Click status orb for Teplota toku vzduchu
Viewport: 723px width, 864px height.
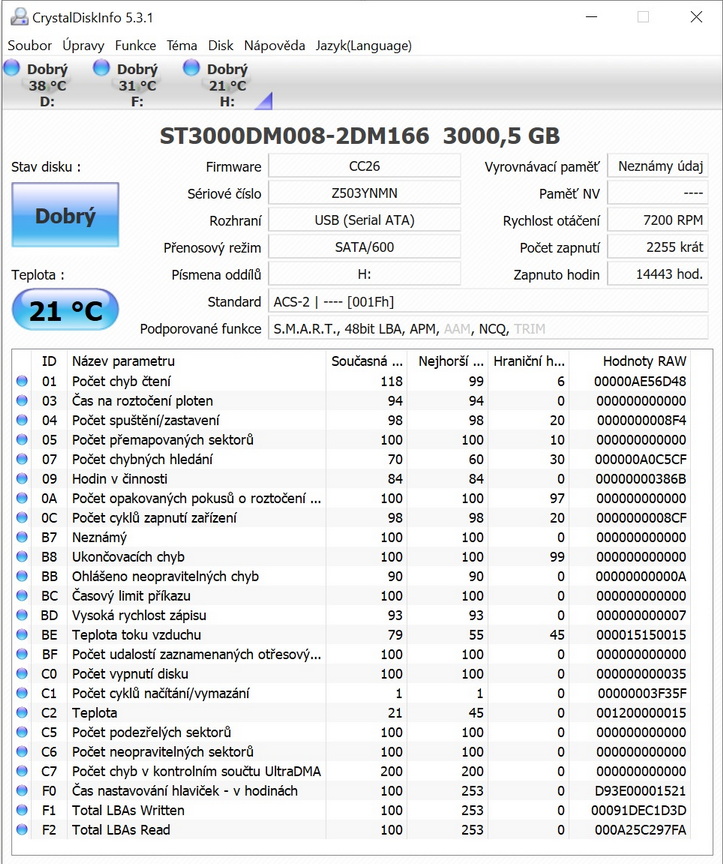tap(22, 635)
